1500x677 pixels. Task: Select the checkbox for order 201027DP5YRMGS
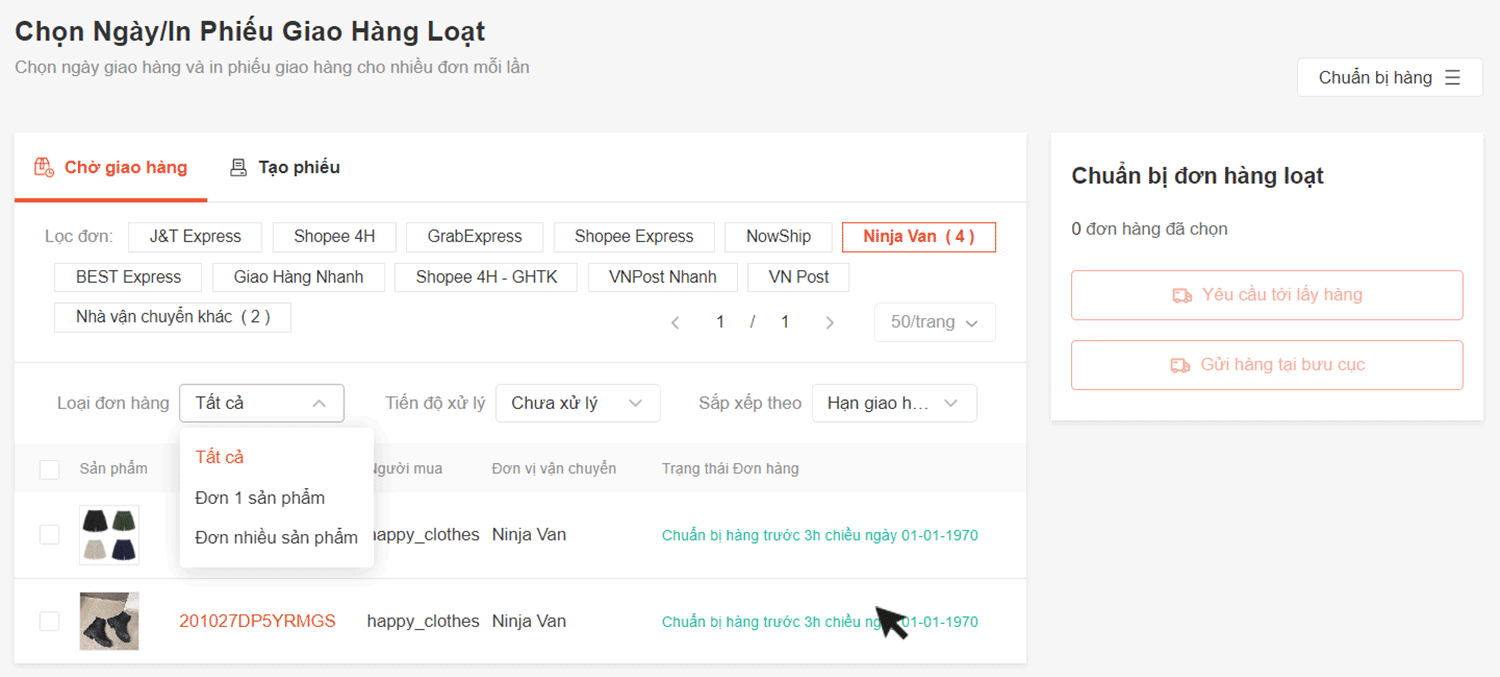[x=49, y=621]
